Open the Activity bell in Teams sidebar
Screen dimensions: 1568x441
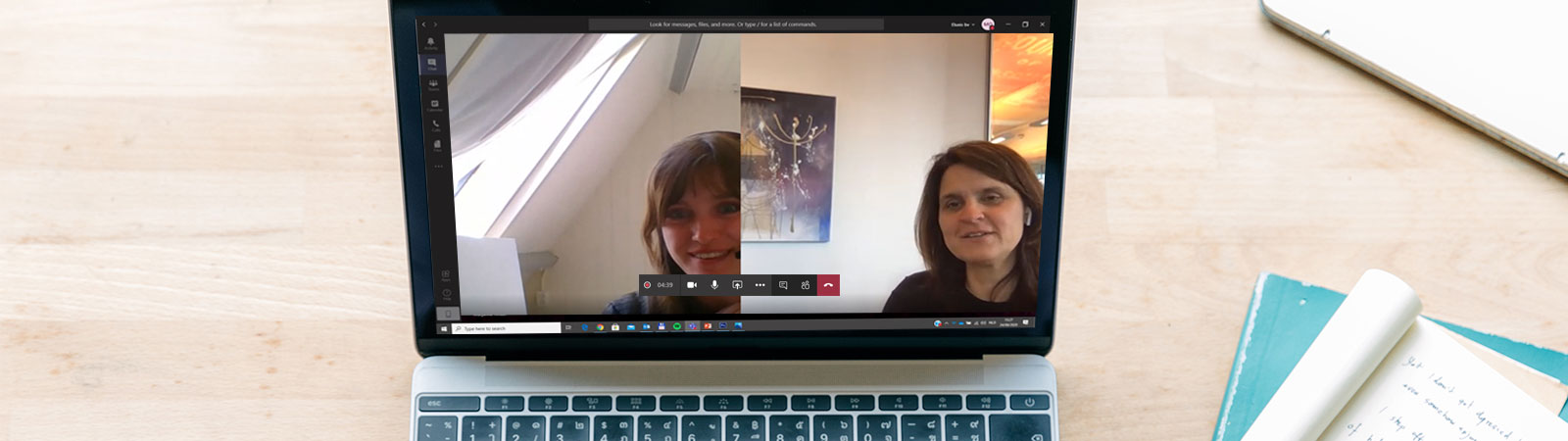click(x=431, y=43)
